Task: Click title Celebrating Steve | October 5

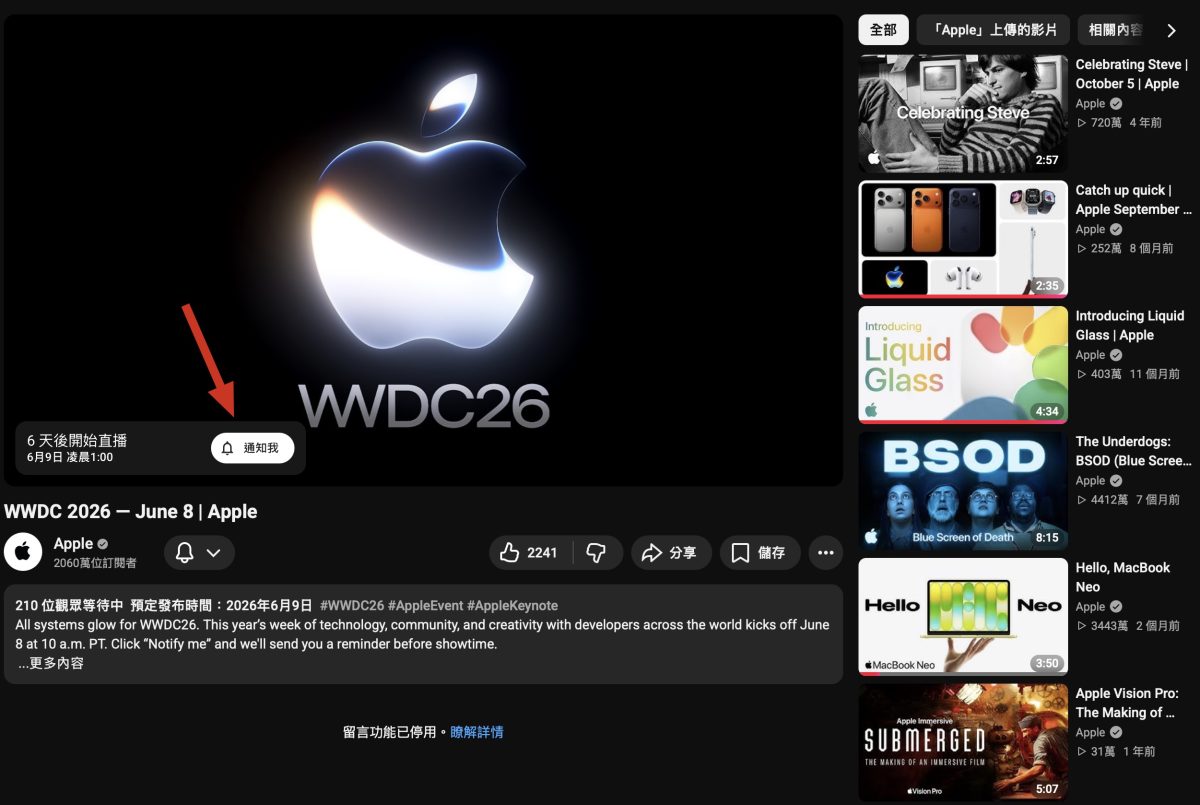Action: 1132,74
